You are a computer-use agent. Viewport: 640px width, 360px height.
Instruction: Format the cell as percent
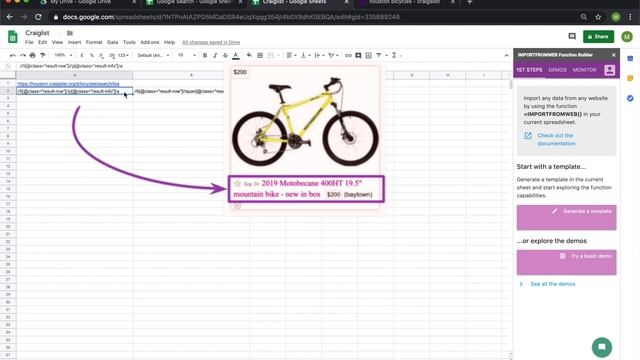[92, 55]
